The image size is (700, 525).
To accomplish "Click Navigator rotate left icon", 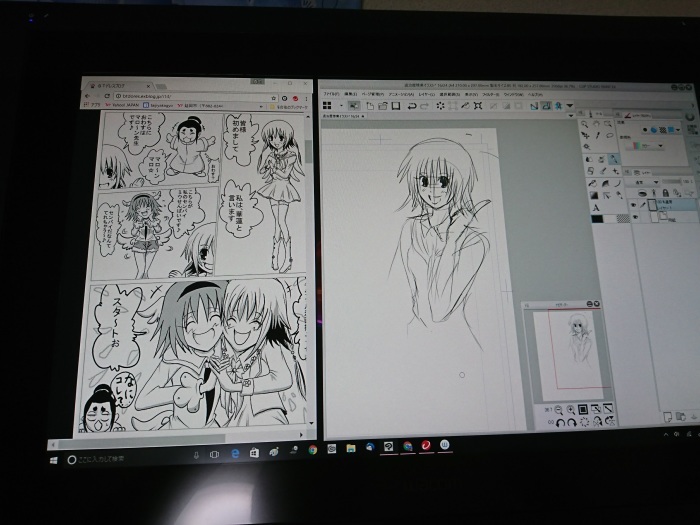I will (560, 422).
